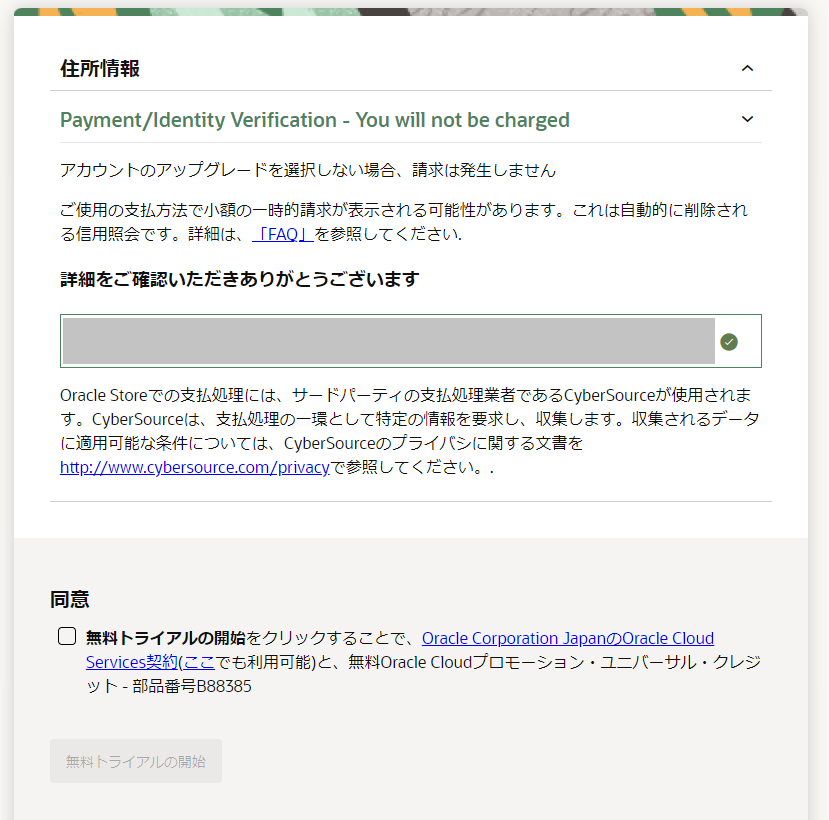Screen dimensions: 829x820
Task: Tick the 無料トライアルの開始 agreement checkbox
Action: point(67,636)
